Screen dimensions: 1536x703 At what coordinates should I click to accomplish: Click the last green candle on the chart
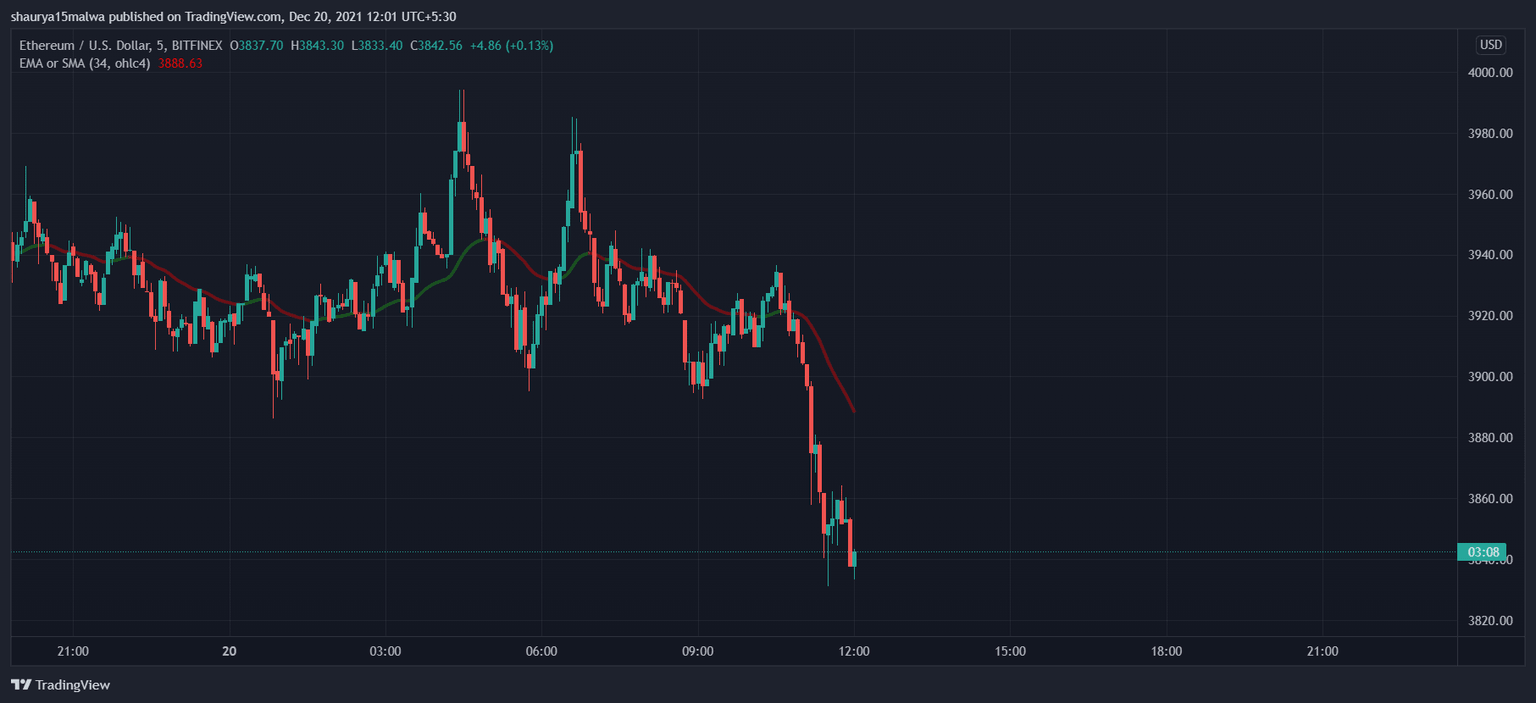pyautogui.click(x=855, y=560)
